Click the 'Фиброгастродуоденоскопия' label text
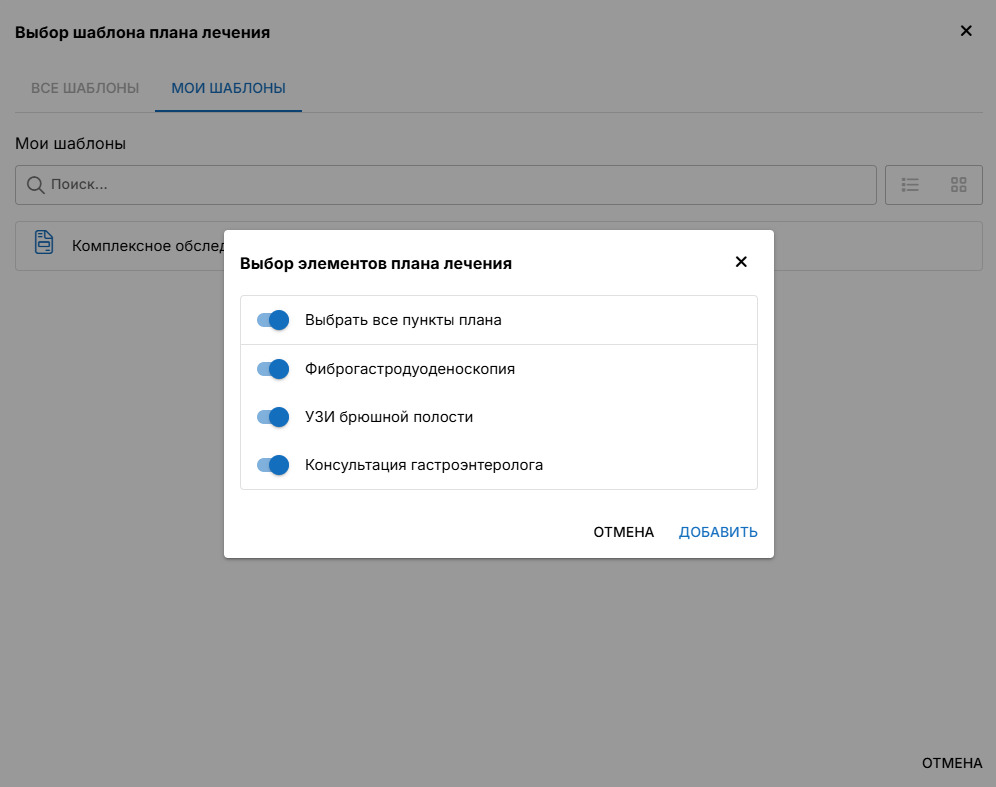Image resolution: width=996 pixels, height=787 pixels. click(x=410, y=369)
